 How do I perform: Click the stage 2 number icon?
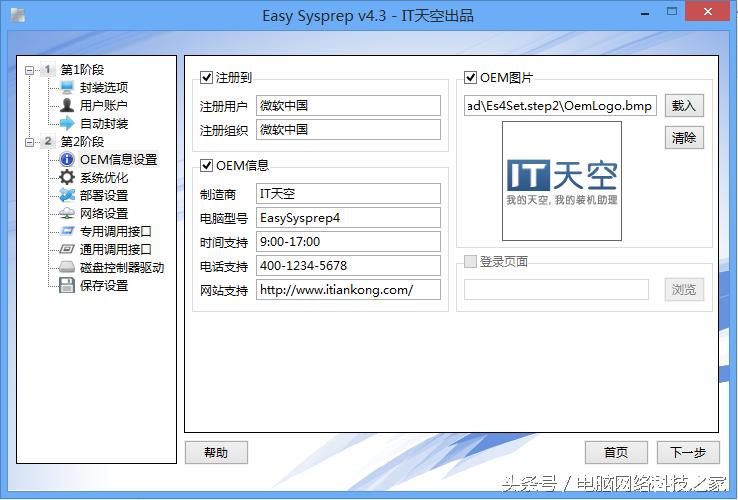coord(48,141)
